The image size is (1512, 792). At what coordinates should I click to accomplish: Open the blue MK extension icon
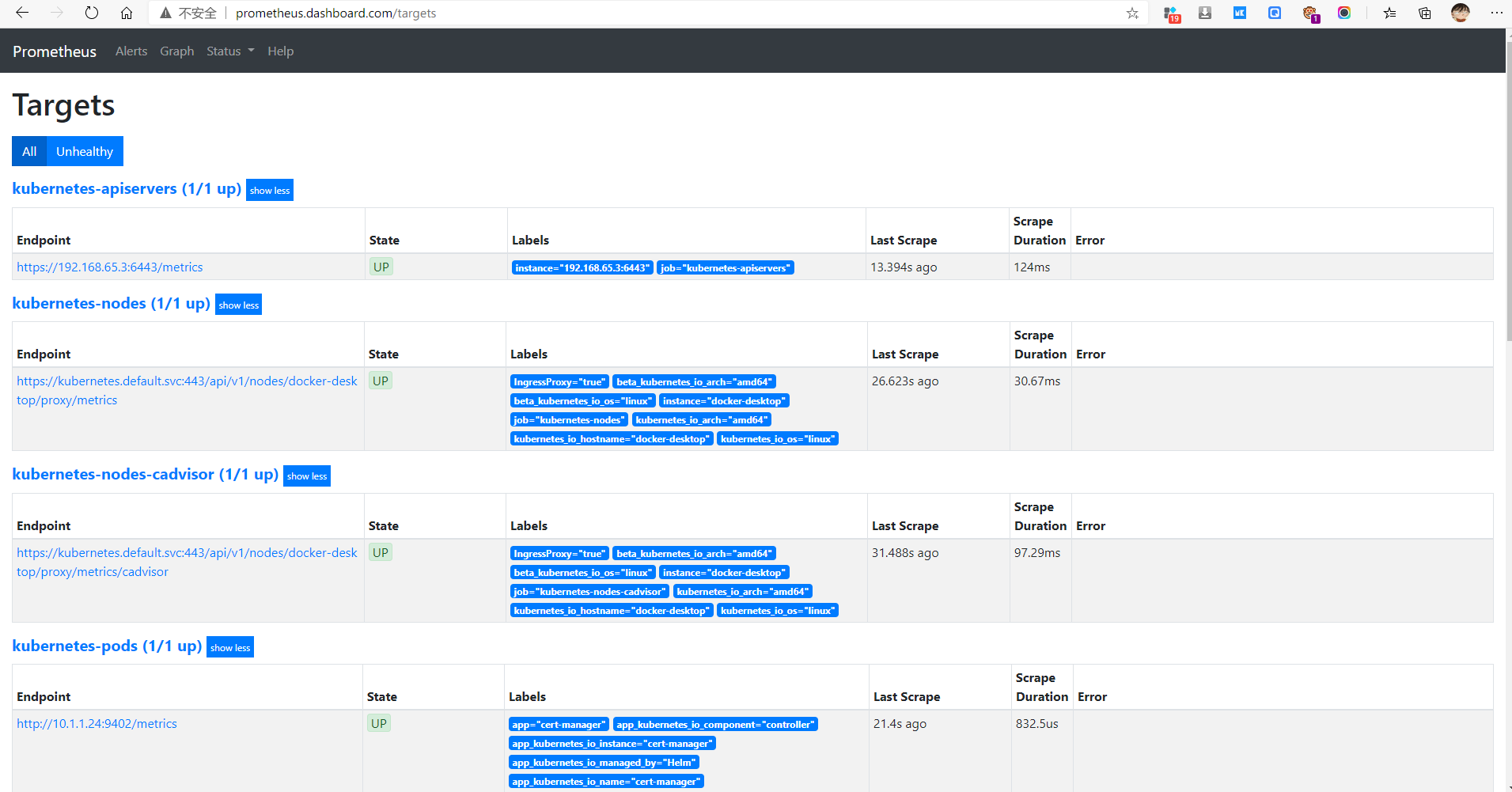pos(1240,13)
